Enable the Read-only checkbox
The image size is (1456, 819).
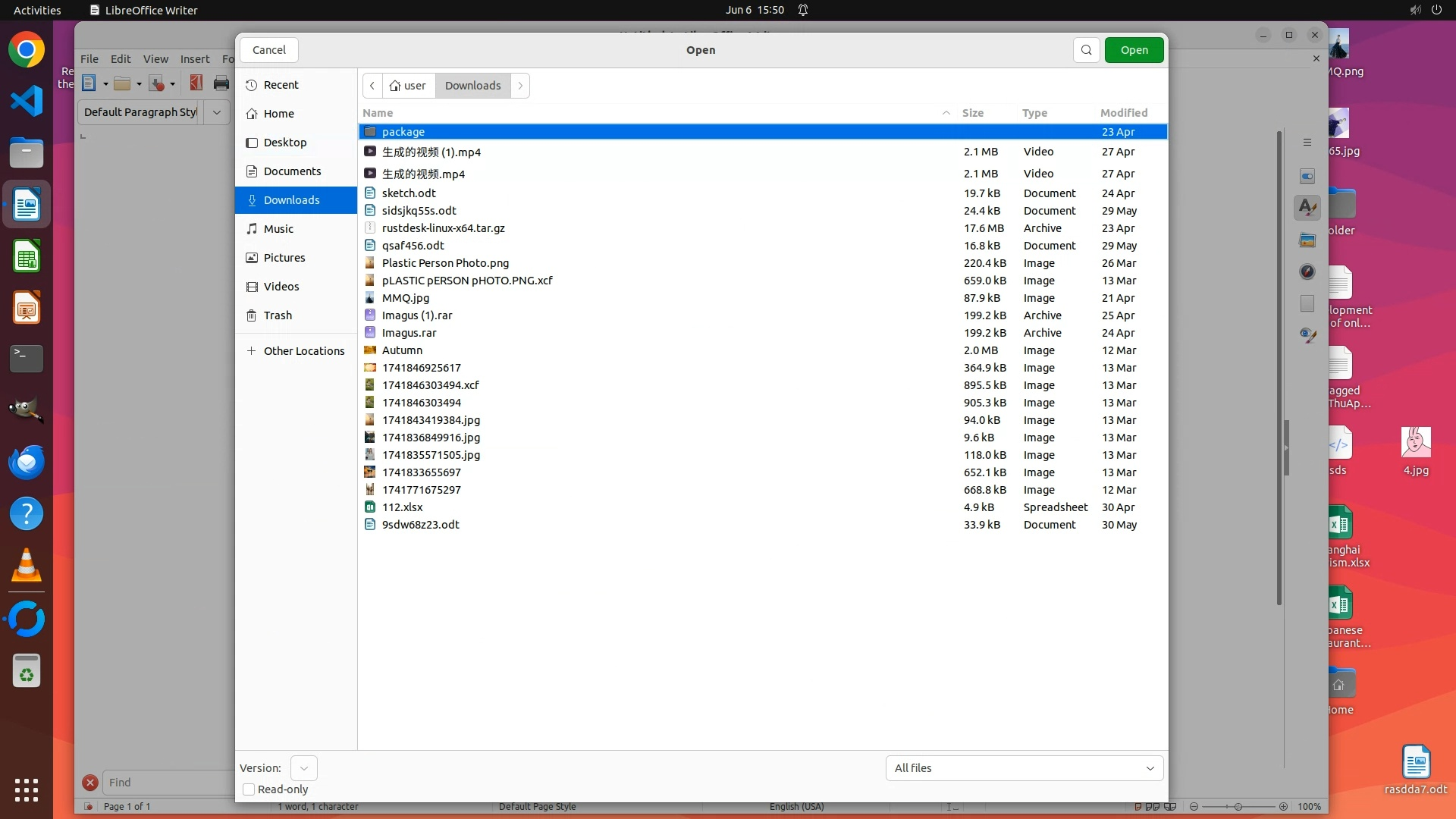click(x=249, y=789)
